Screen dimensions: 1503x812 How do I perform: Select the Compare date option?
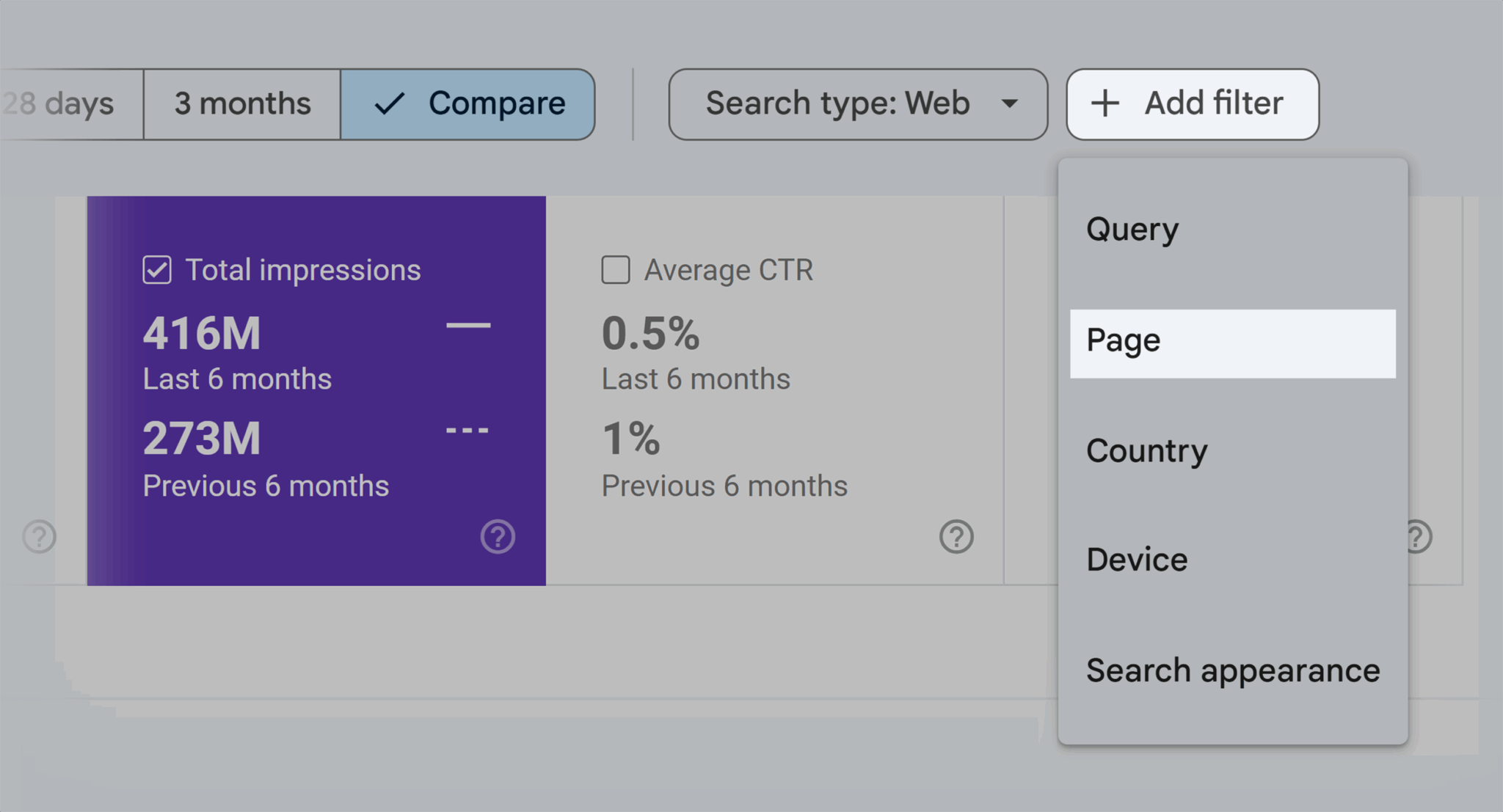click(x=467, y=104)
